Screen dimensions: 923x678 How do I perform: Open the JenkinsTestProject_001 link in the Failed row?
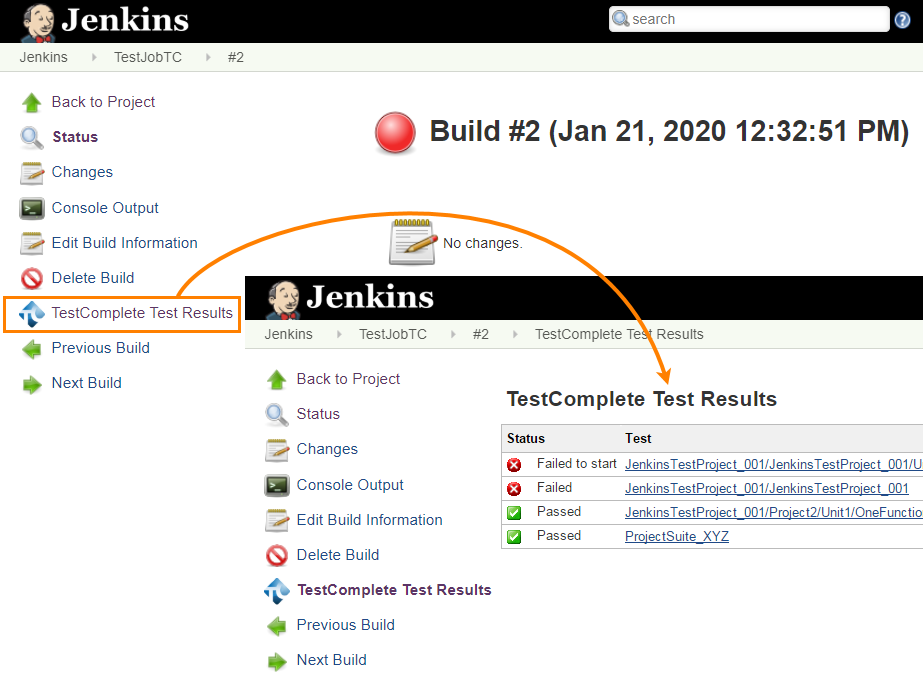tap(766, 488)
